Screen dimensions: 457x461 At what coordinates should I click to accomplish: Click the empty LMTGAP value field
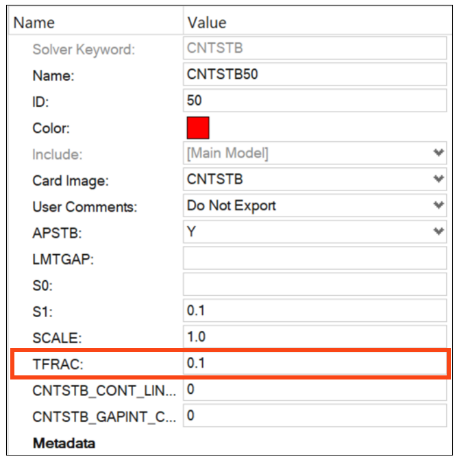(x=315, y=258)
